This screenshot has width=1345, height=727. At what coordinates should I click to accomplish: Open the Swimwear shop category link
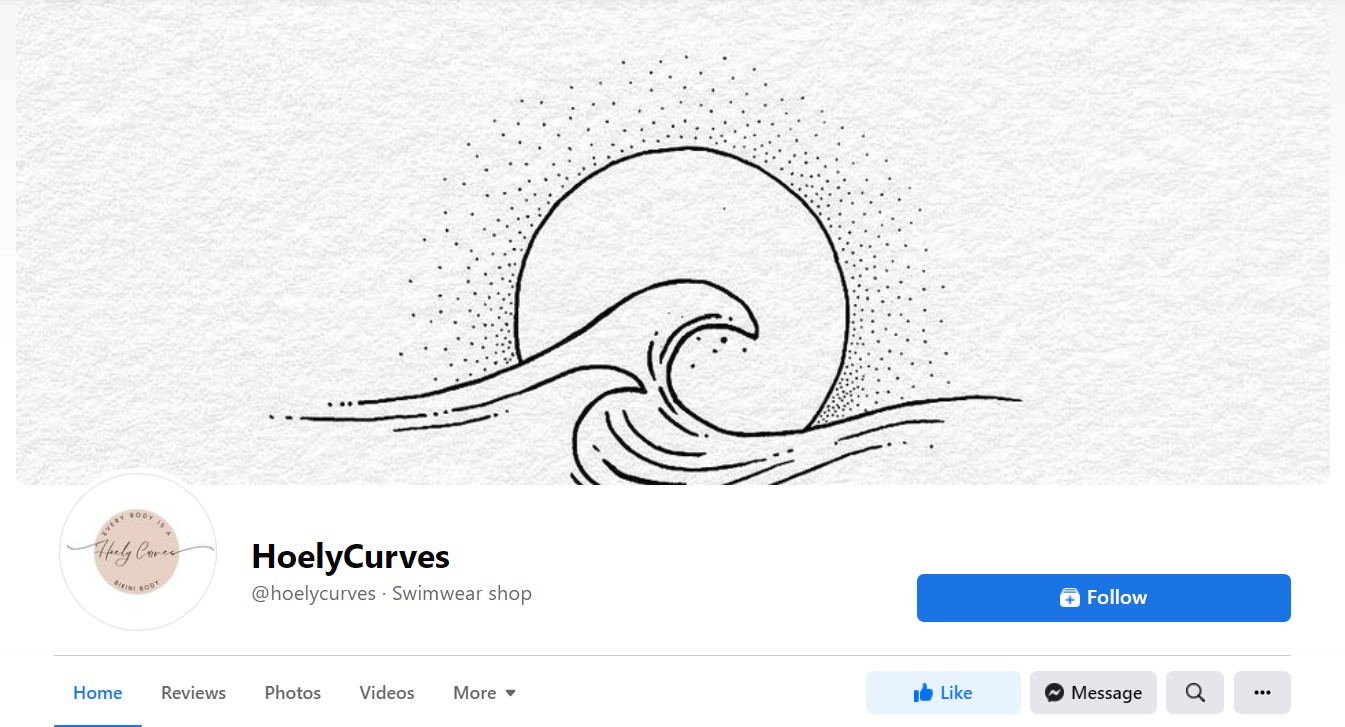coord(462,593)
